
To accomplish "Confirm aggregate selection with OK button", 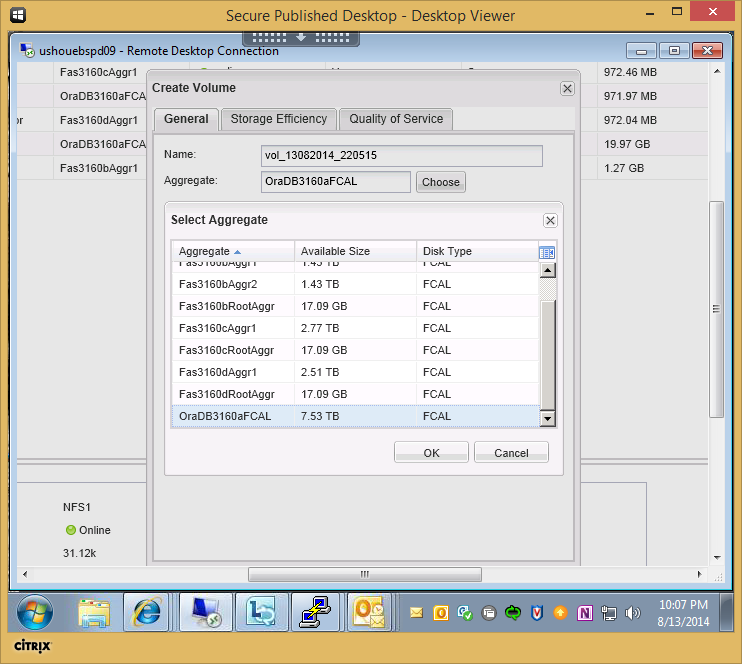I will tap(431, 452).
